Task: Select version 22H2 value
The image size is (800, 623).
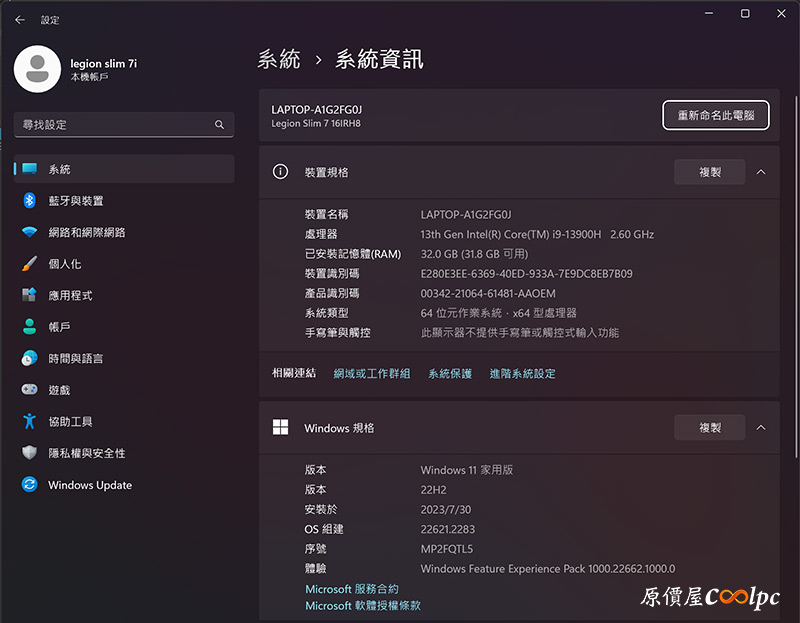Action: click(x=433, y=490)
